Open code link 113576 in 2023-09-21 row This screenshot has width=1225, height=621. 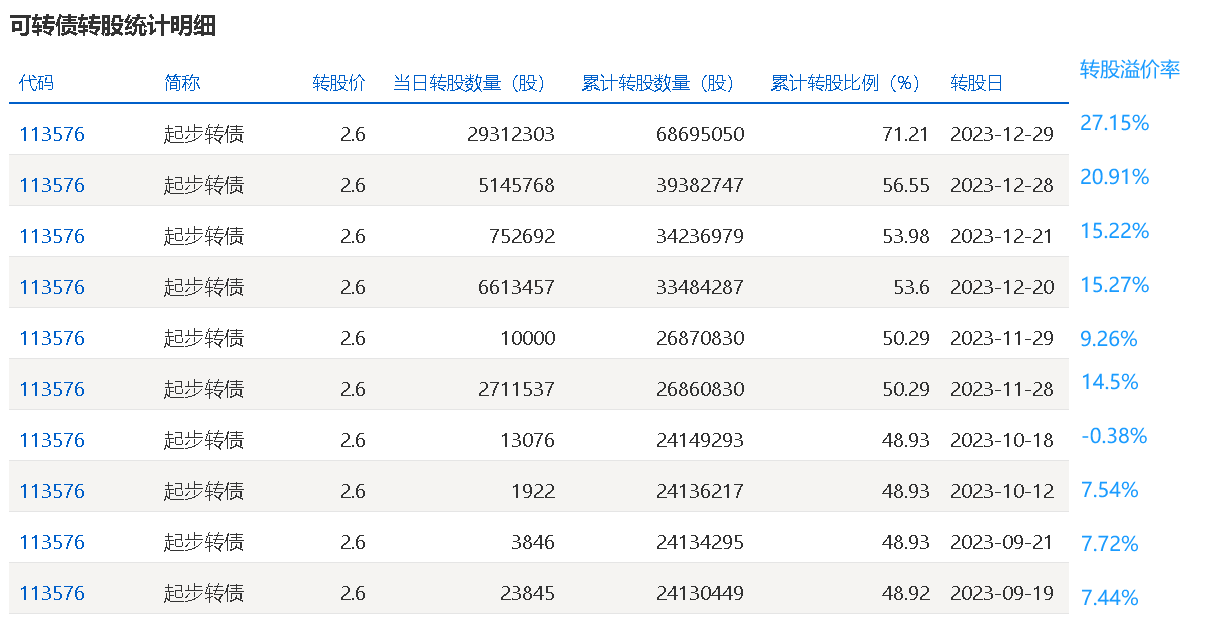coord(52,542)
